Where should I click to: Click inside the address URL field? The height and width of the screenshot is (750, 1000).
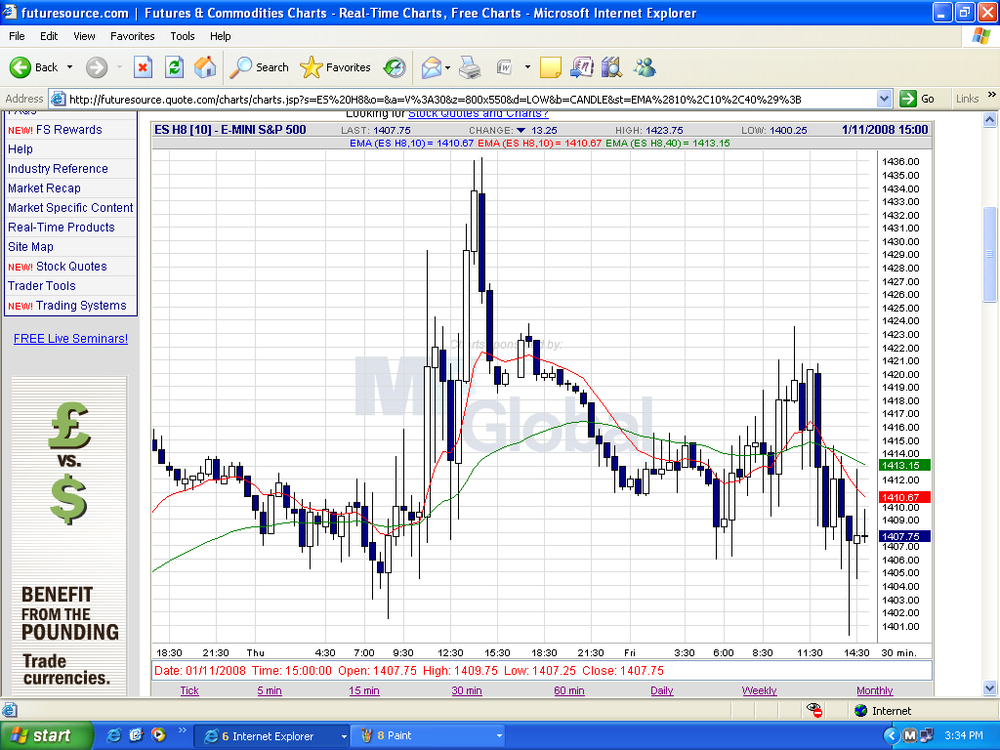tap(472, 99)
